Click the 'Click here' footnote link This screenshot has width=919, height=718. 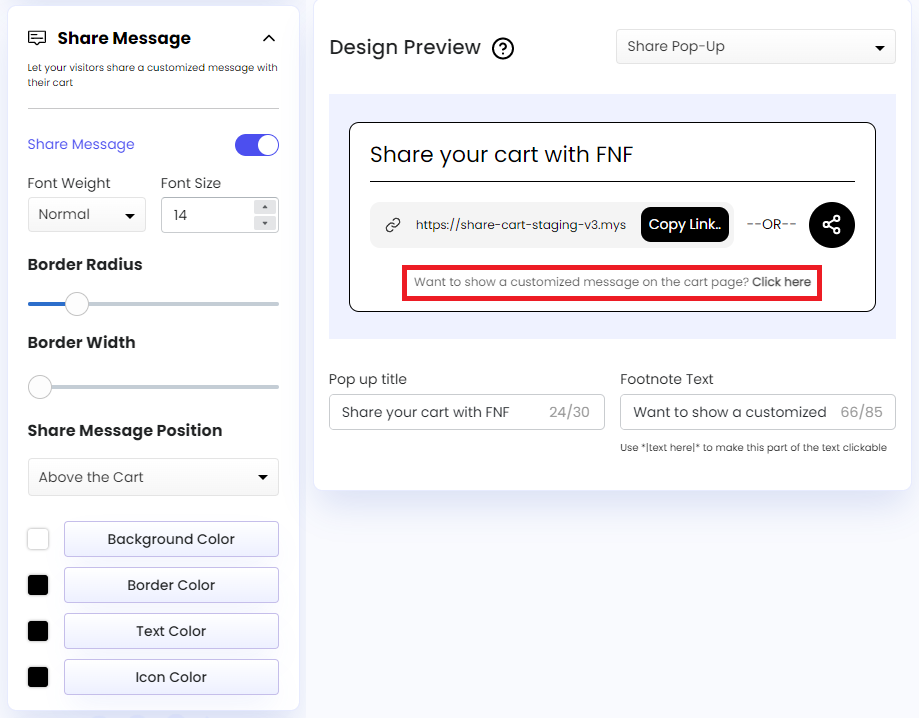coord(782,281)
